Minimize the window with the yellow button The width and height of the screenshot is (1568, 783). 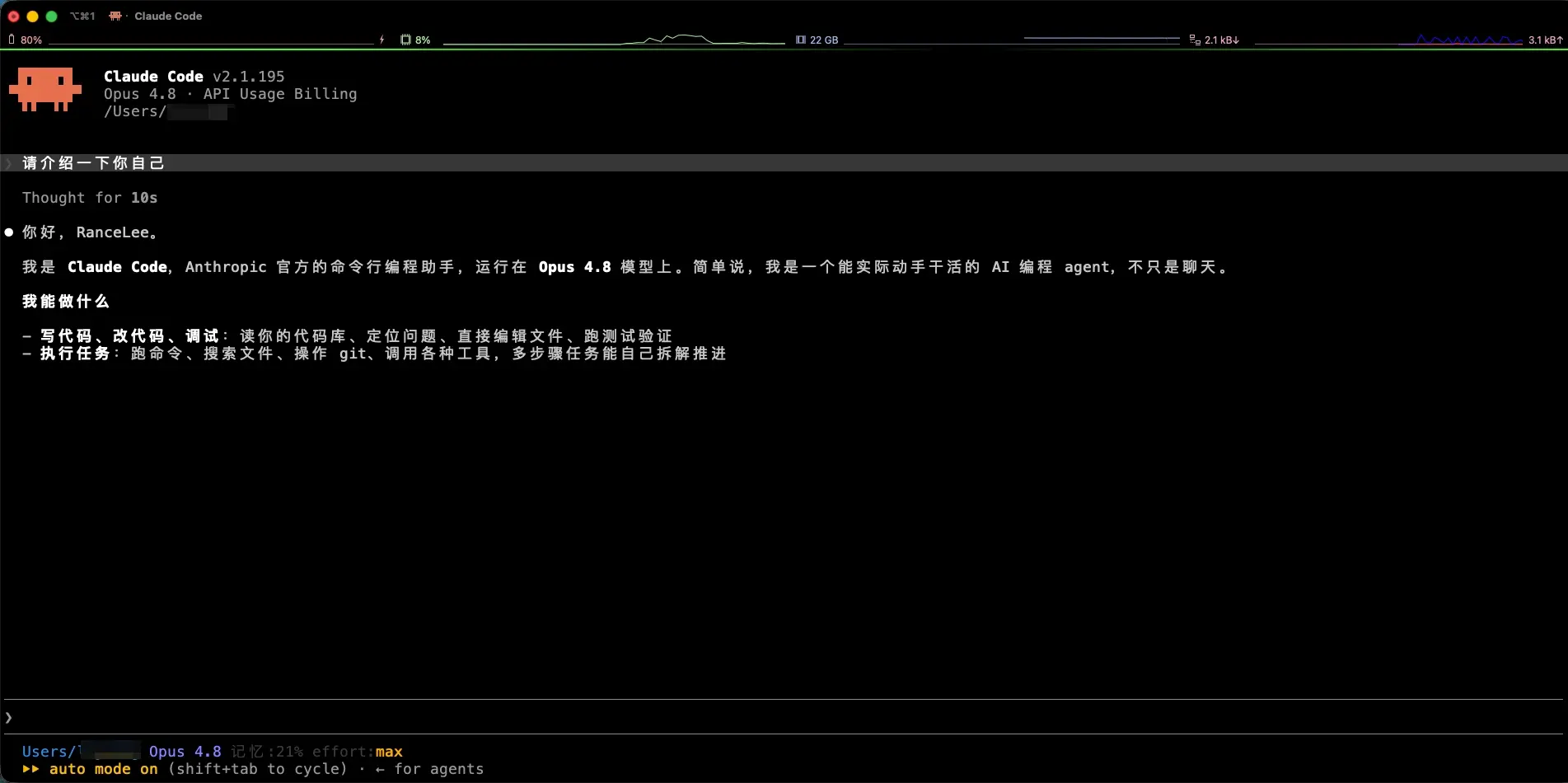(33, 16)
